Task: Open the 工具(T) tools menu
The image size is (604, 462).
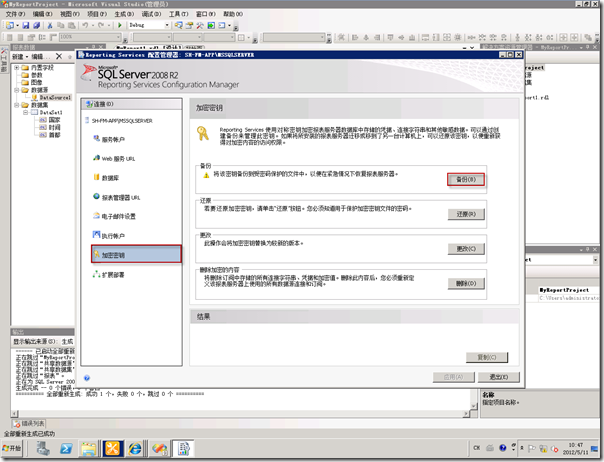Action: [x=178, y=14]
